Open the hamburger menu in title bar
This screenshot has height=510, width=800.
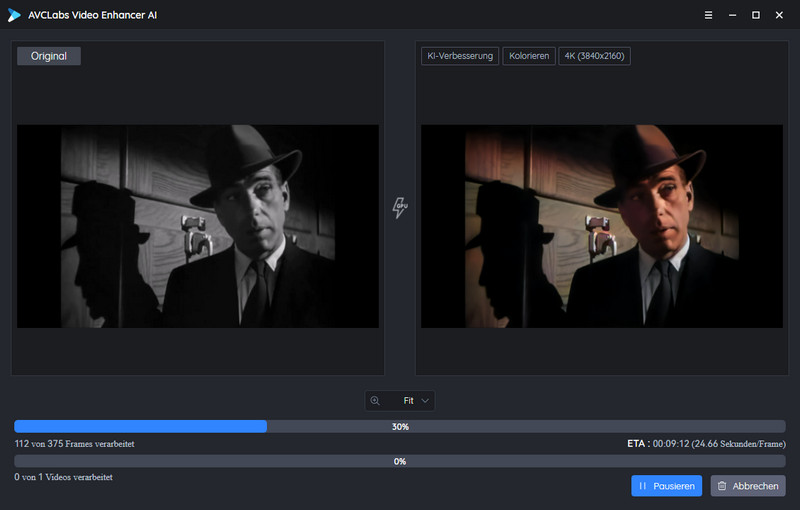coord(708,15)
